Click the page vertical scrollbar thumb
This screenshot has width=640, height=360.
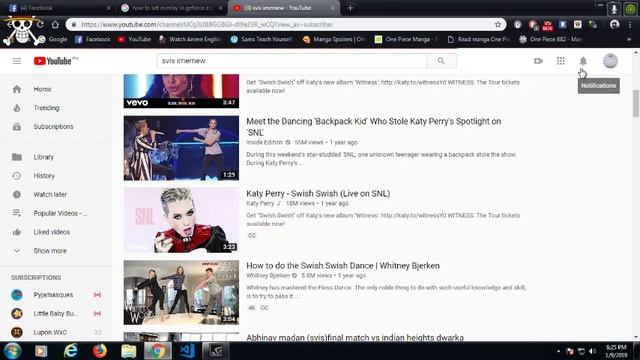636,103
